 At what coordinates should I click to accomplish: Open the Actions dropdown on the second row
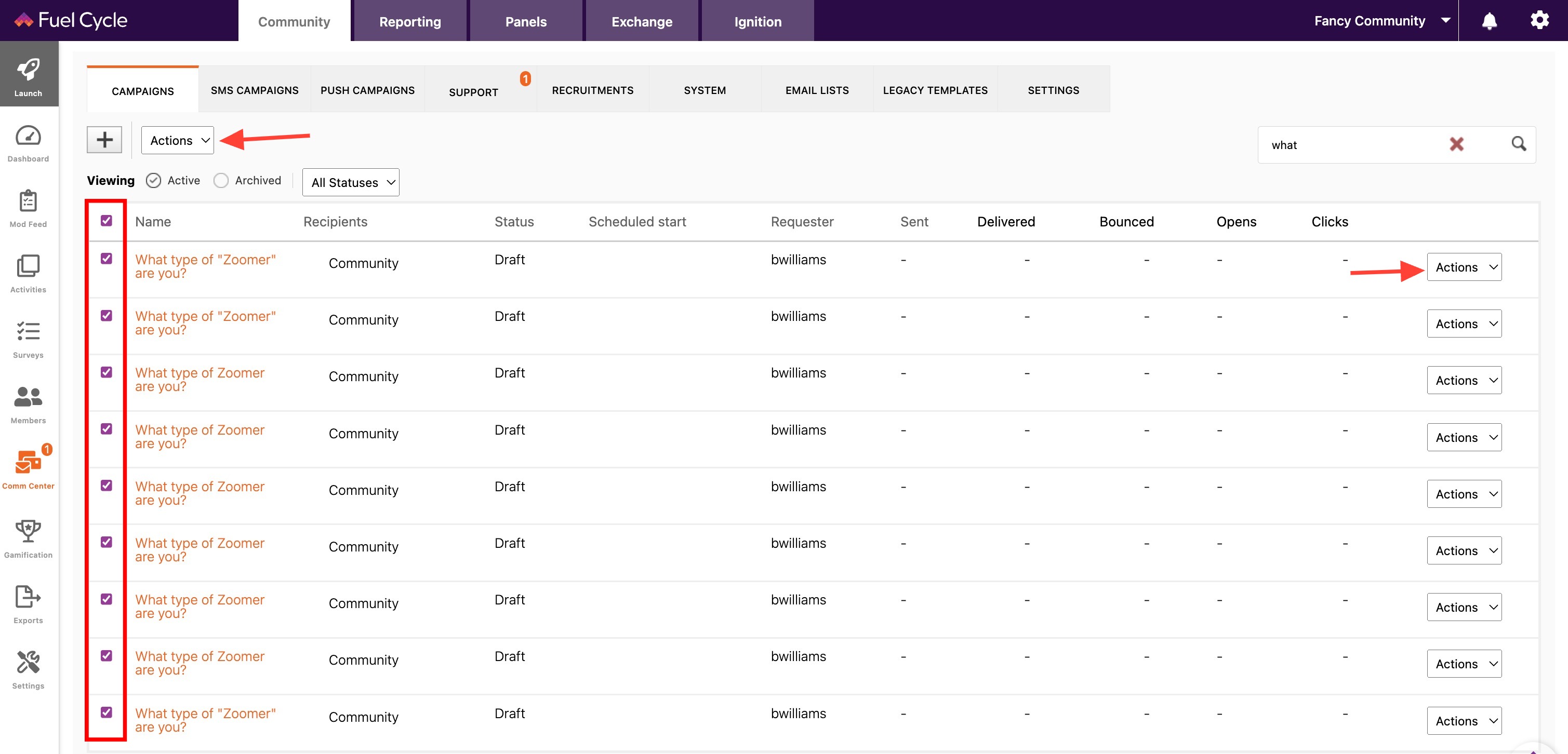tap(1464, 323)
